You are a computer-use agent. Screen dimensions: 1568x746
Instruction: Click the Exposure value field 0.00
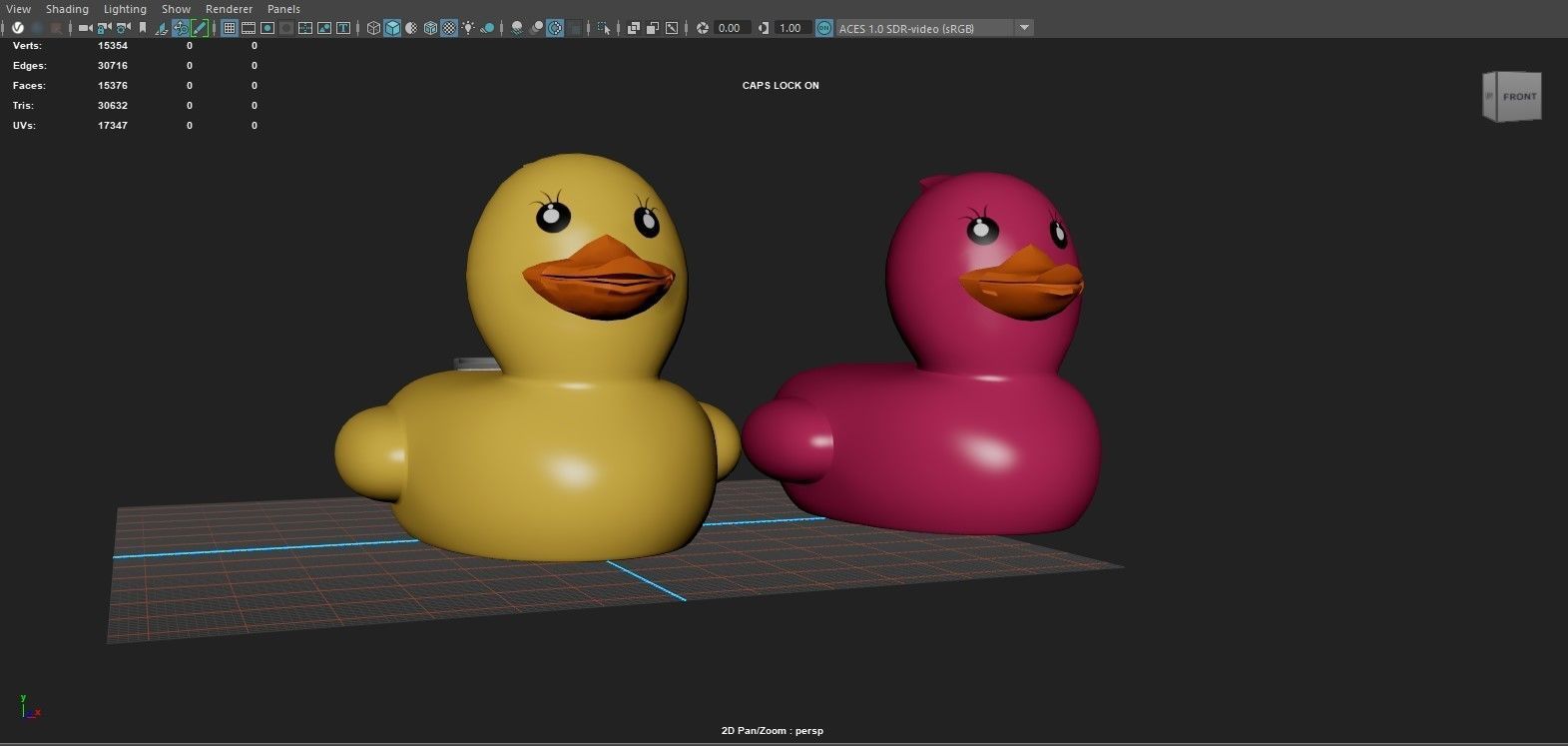tap(733, 28)
